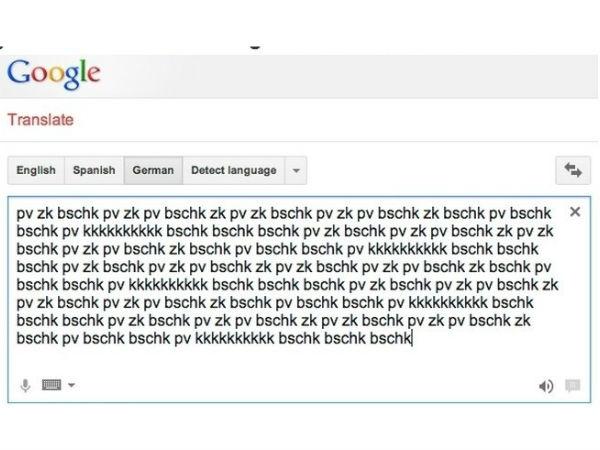Expand keyboard input options arrow
Viewport: 600px width, 450px height.
72,385
